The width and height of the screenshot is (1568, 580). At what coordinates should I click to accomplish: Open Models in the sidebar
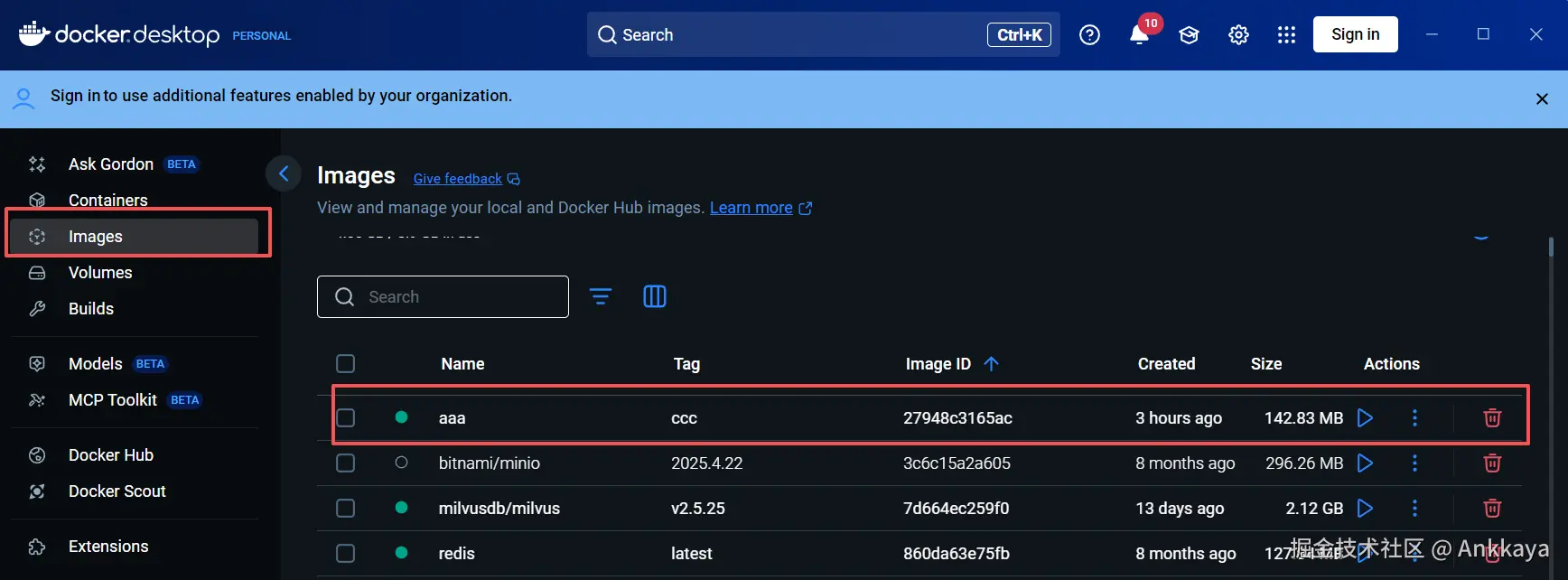pos(135,364)
